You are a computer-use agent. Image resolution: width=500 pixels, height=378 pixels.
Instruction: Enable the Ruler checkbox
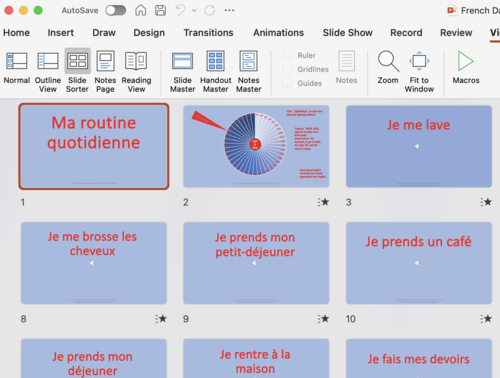(x=287, y=55)
